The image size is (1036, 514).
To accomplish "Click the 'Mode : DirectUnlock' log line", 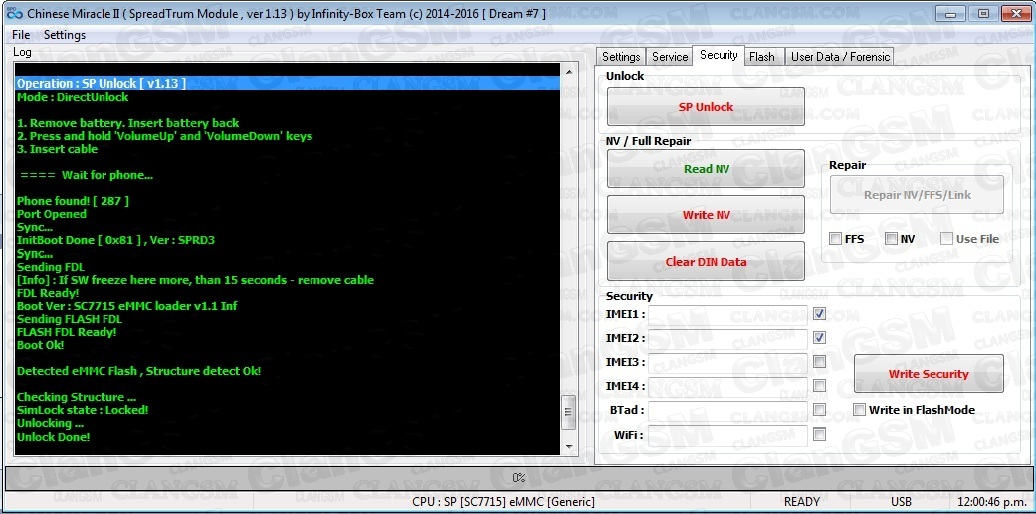I will coord(73,97).
